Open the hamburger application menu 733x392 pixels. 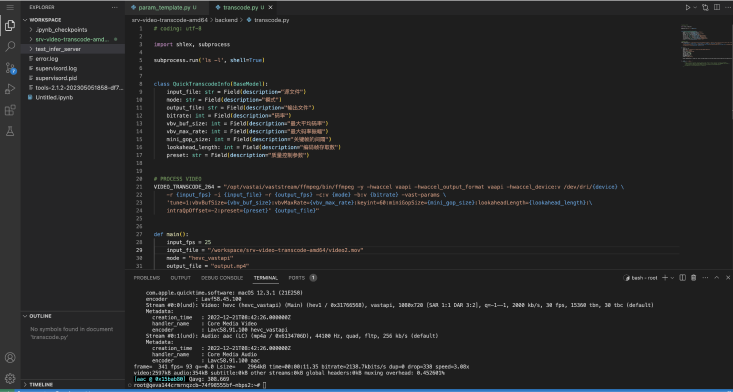tap(10, 7)
